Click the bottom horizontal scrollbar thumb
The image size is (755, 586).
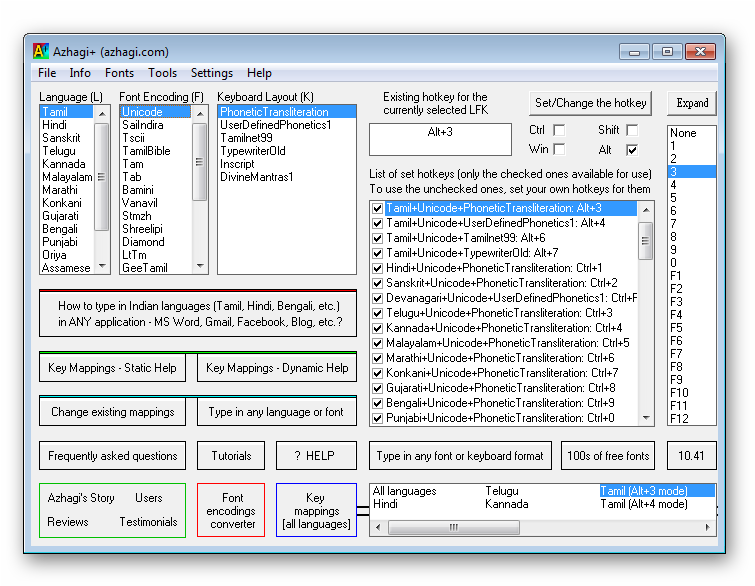(x=454, y=527)
